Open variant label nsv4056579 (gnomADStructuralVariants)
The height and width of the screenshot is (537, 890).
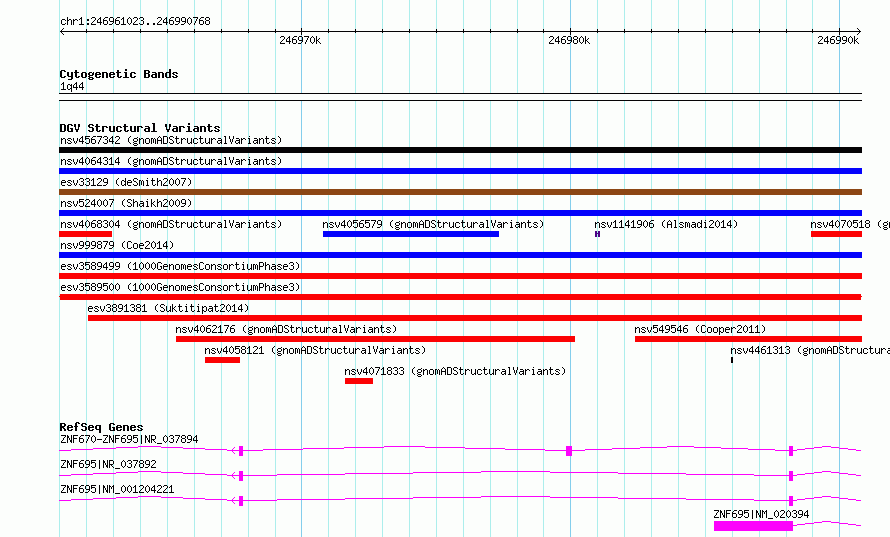point(433,224)
